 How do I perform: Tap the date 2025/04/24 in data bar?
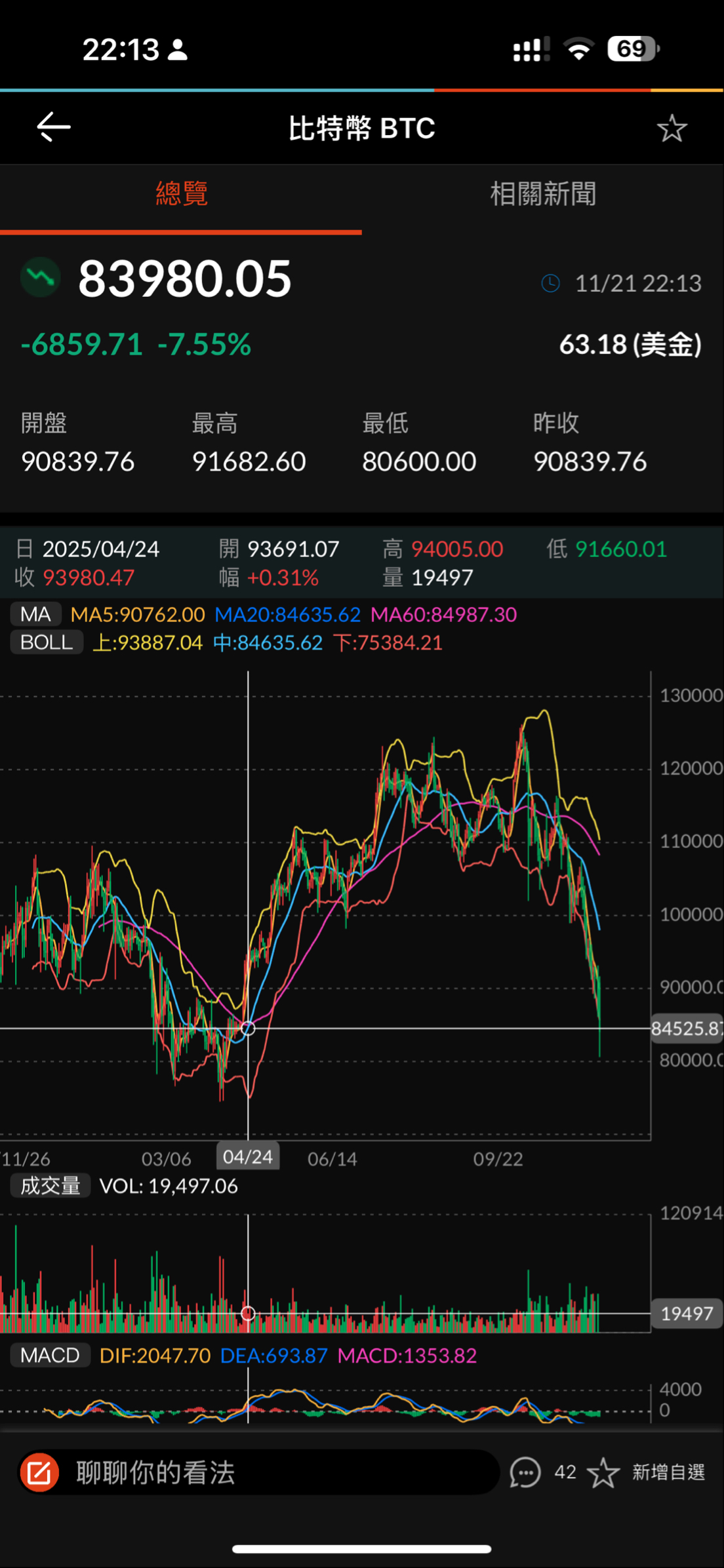pos(101,549)
